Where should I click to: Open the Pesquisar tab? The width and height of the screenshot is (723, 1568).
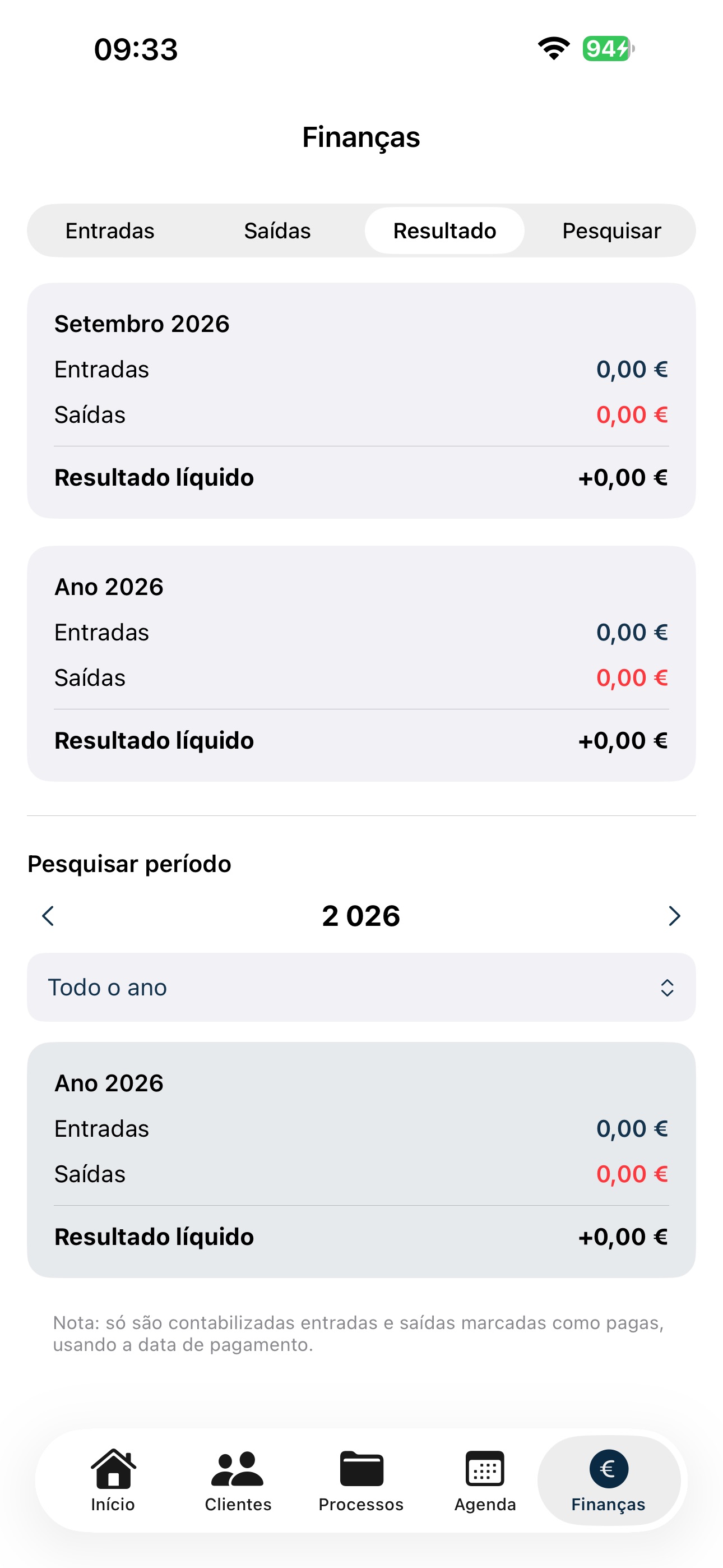tap(611, 230)
